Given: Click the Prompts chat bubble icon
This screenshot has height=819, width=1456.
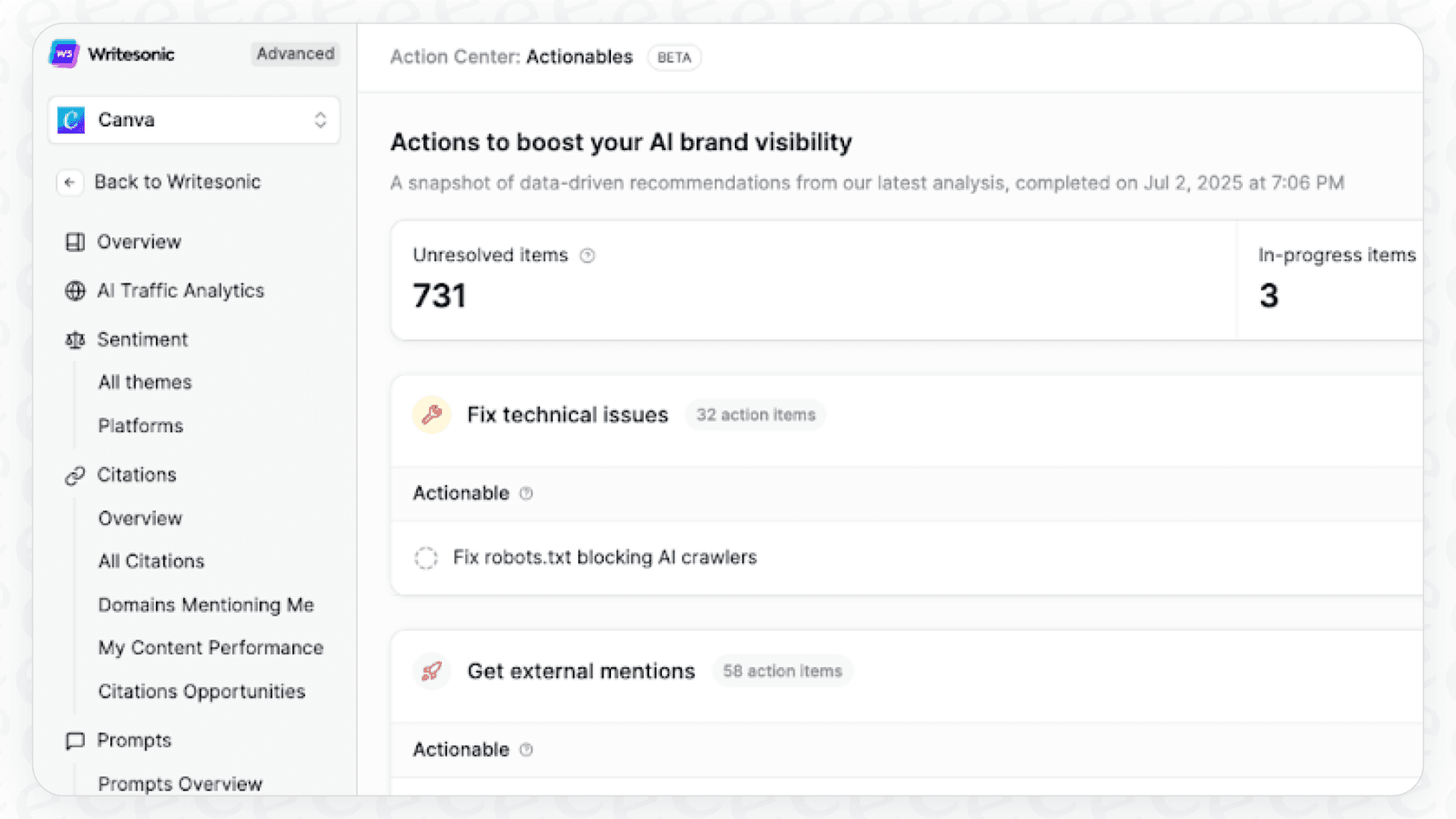Looking at the screenshot, I should pyautogui.click(x=75, y=740).
